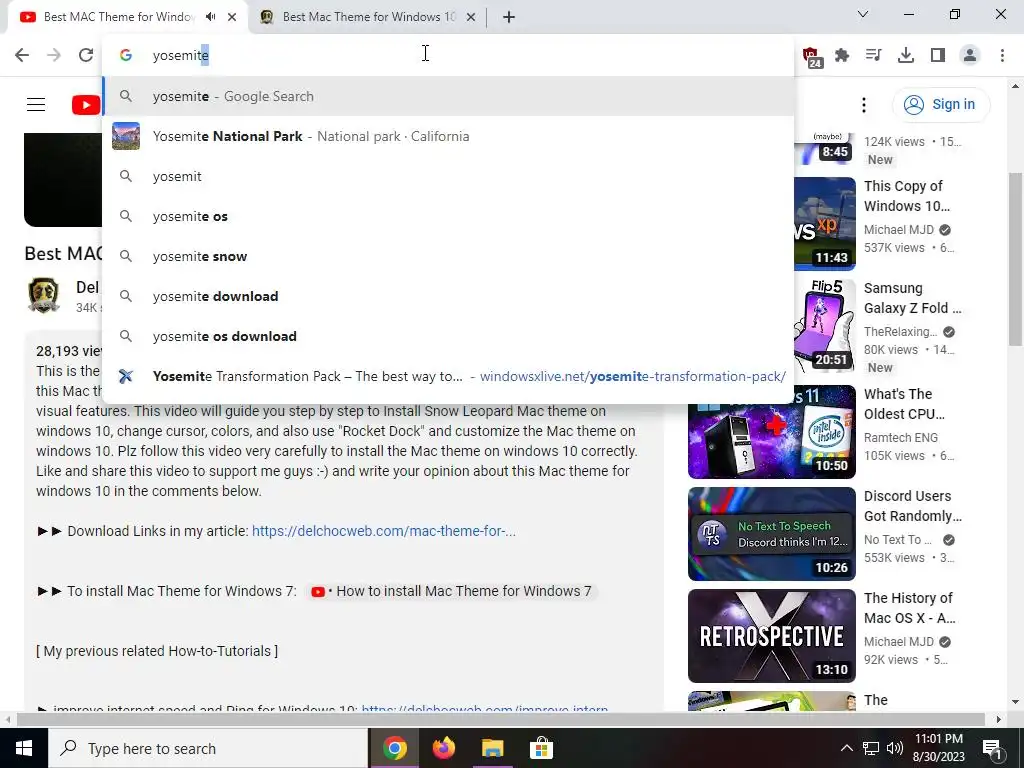Open YouTube settings three-dot menu
1024x768 pixels.
(x=863, y=104)
